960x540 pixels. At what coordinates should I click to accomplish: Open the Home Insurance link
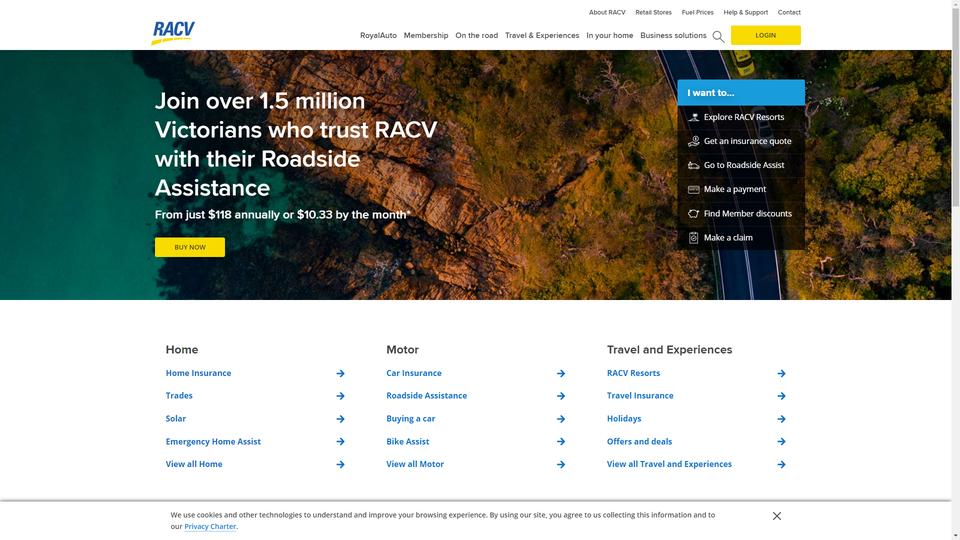point(198,373)
